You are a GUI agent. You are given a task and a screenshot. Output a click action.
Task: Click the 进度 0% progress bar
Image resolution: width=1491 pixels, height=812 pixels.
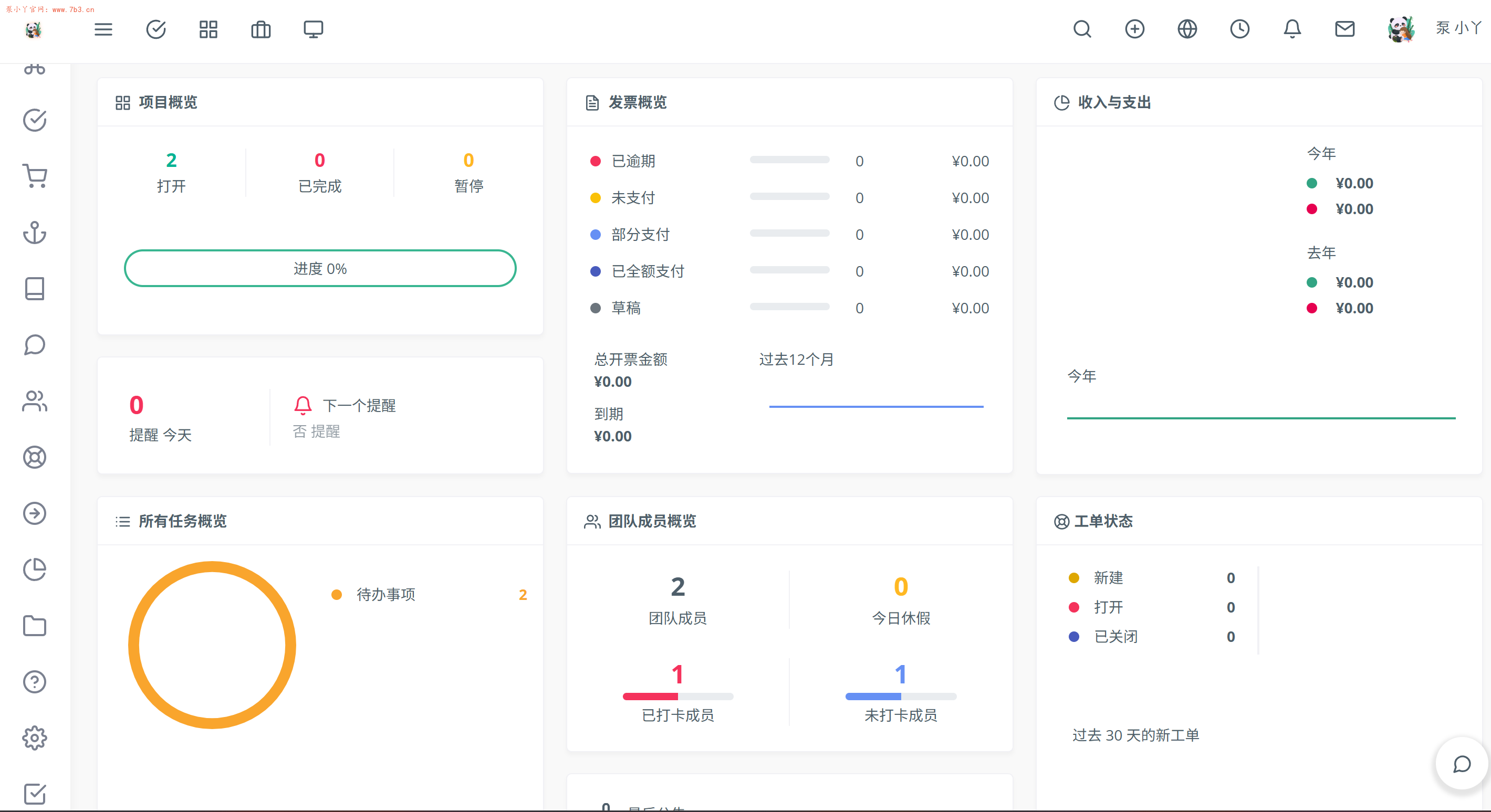pos(319,268)
